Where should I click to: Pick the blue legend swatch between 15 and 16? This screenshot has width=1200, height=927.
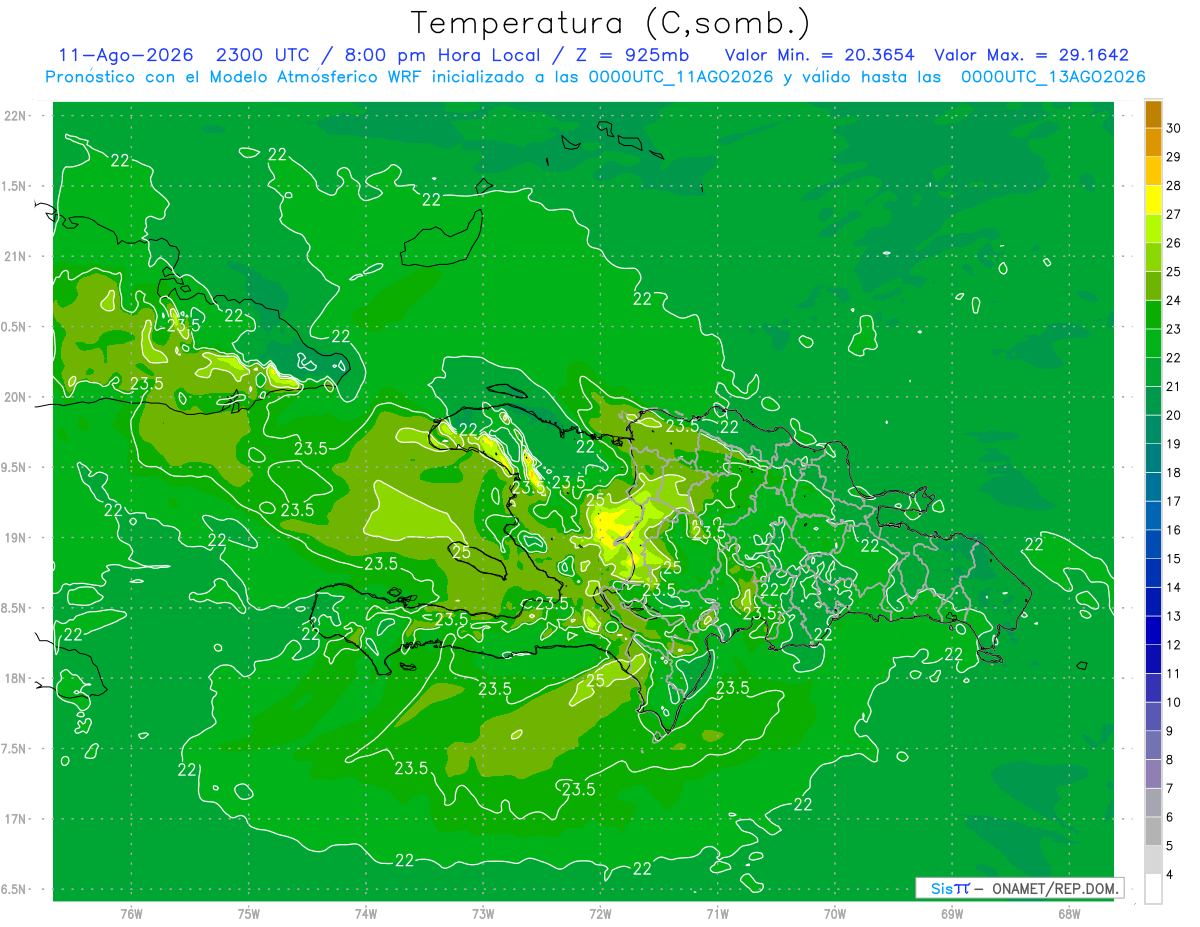click(x=1153, y=545)
